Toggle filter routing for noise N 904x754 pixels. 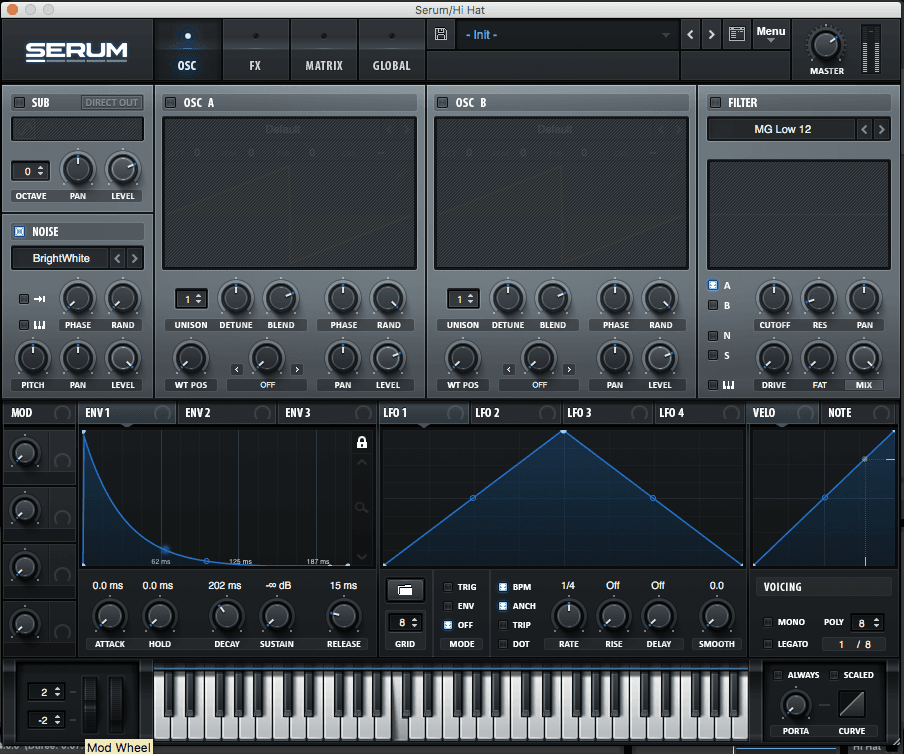tap(713, 335)
